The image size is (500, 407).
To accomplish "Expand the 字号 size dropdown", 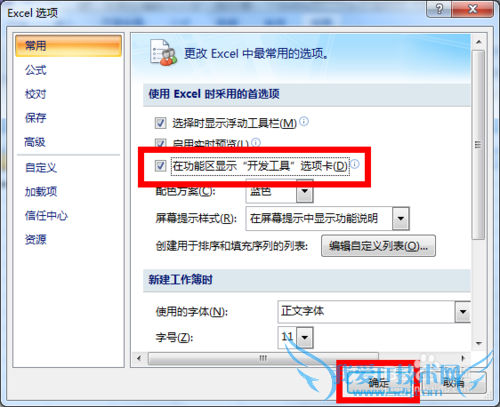I will tap(305, 337).
